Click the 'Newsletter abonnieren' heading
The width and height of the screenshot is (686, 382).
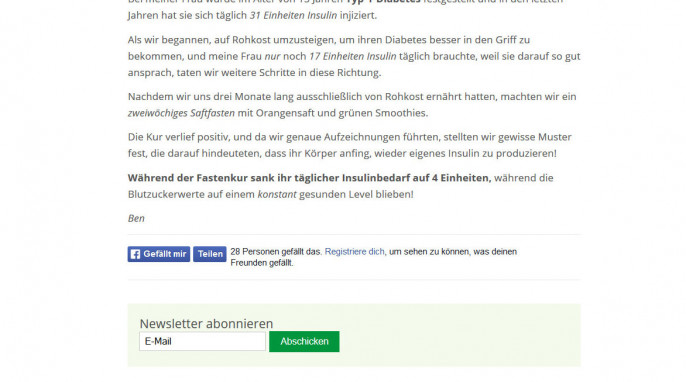206,323
